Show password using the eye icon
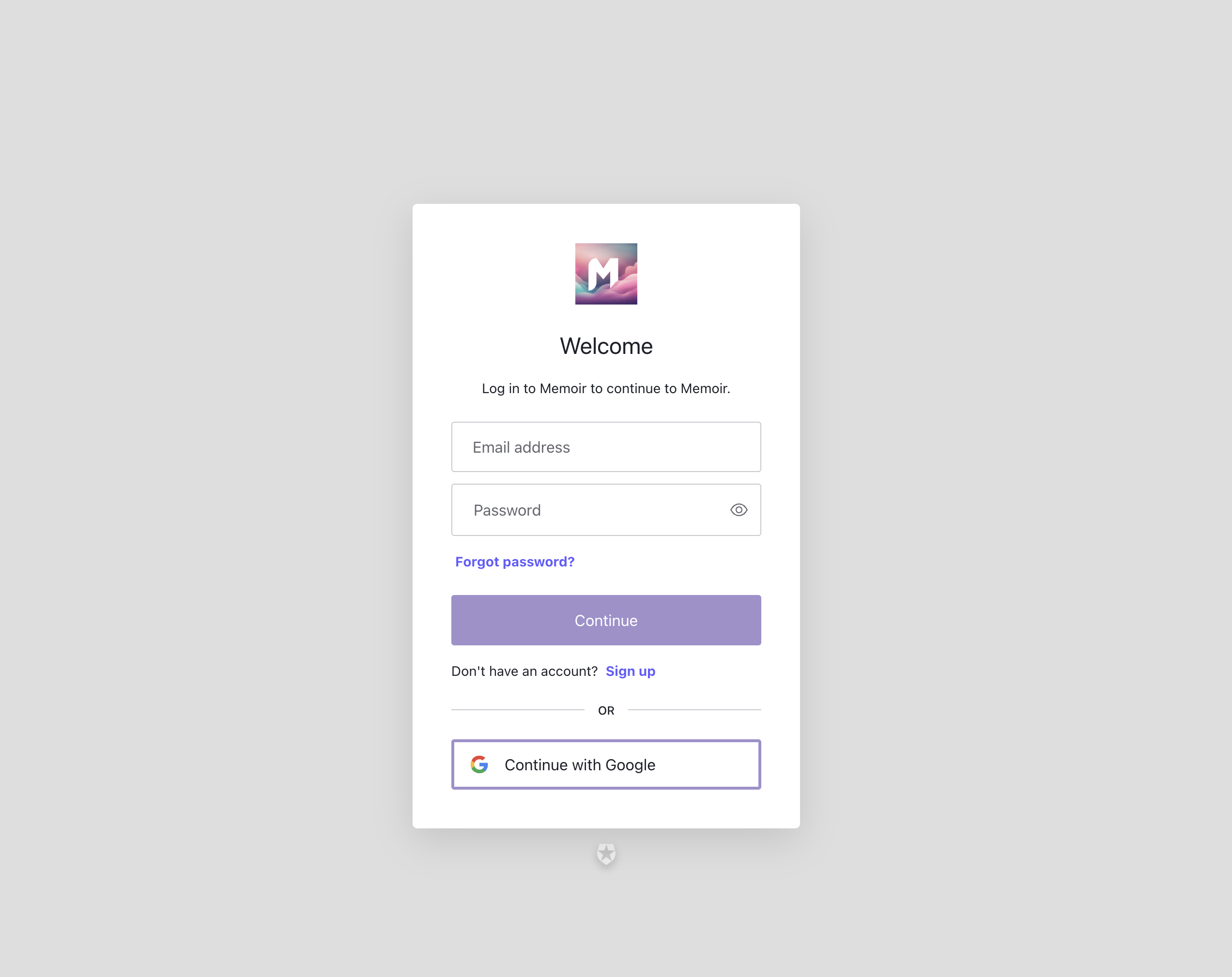 click(x=739, y=510)
